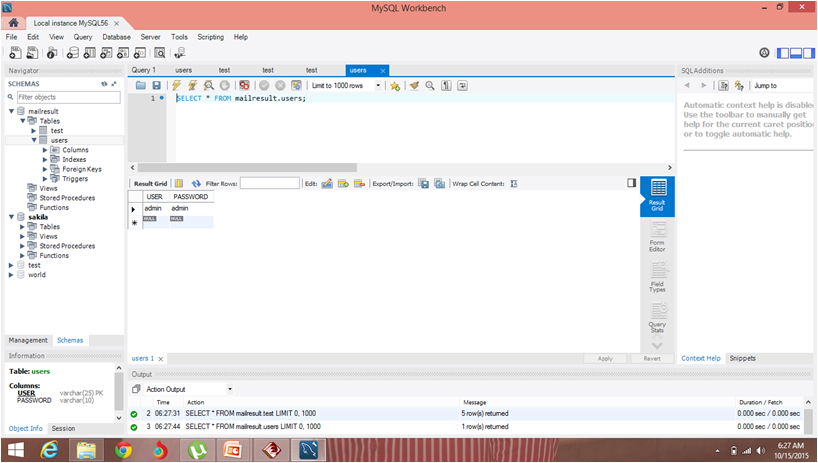The image size is (818, 463).
Task: Edit current row icon
Action: point(327,184)
